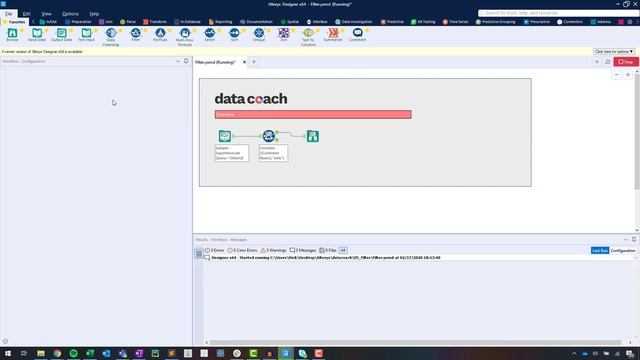Viewport: 640px width, 360px height.
Task: Open the Windows Start menu
Action: click(7, 353)
